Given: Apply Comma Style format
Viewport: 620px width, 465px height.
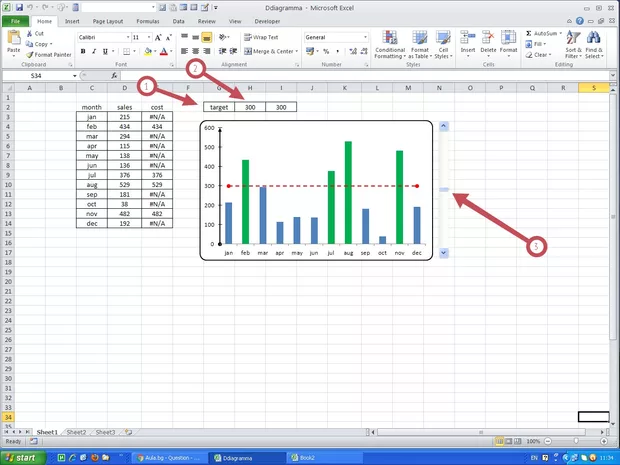Looking at the screenshot, I should [x=337, y=51].
